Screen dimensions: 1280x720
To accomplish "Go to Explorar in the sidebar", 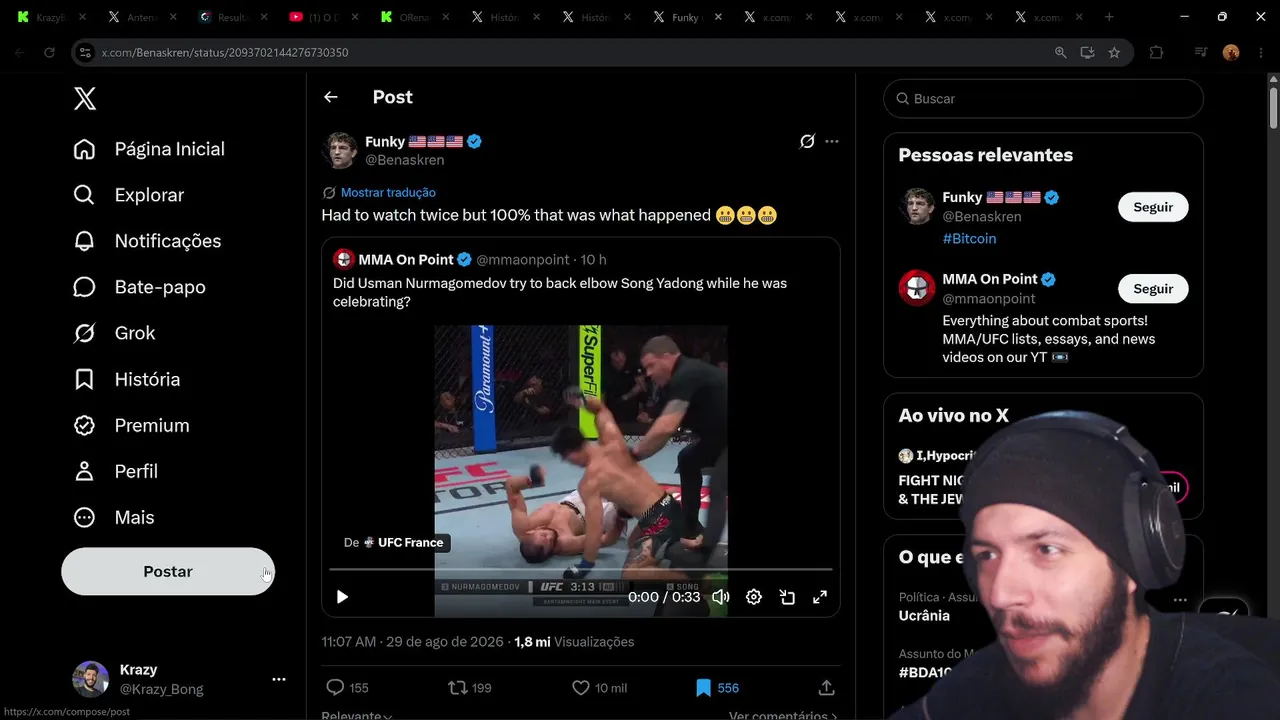I will coord(129,195).
